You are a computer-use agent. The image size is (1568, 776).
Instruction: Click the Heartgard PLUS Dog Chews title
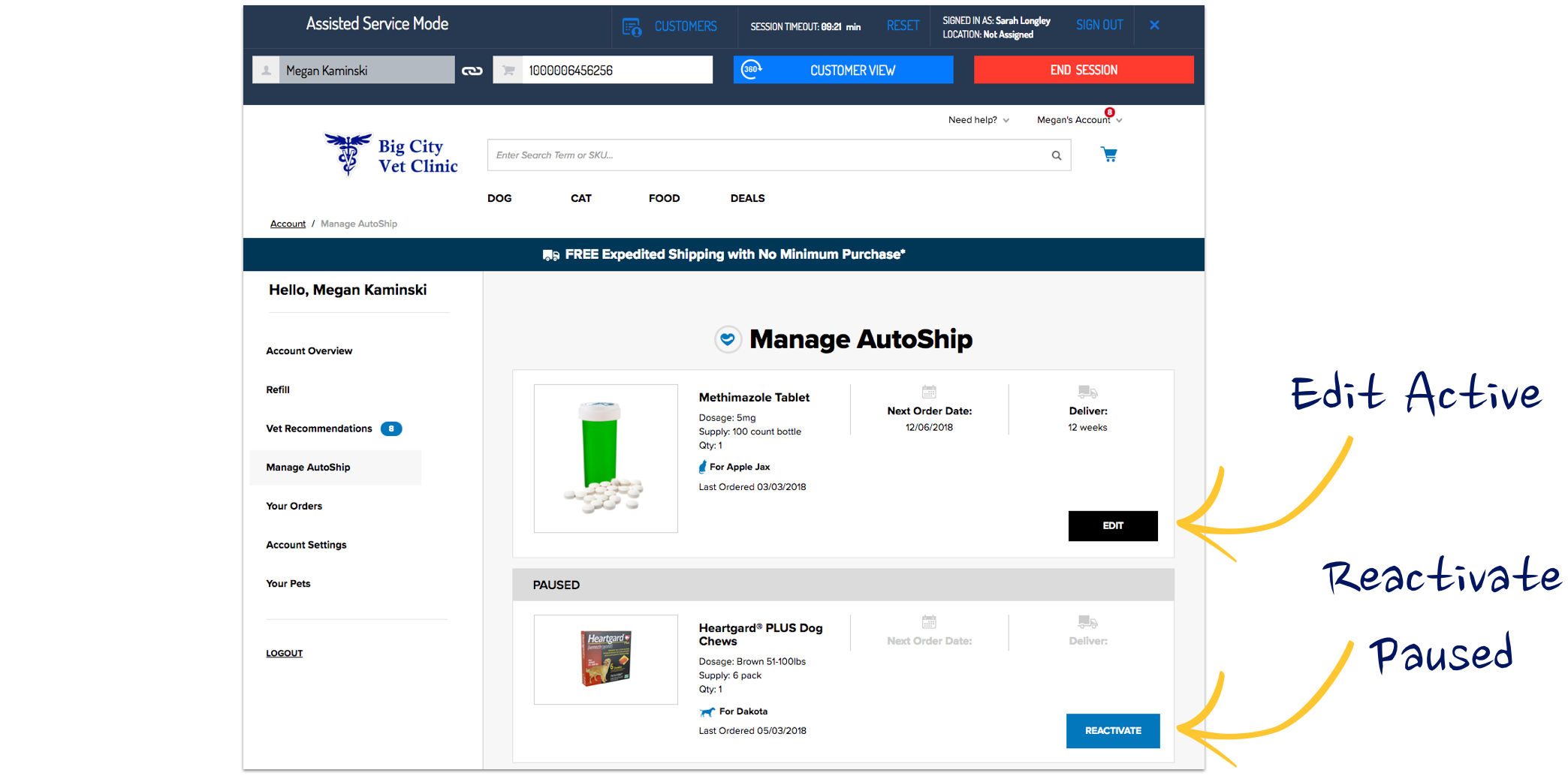761,635
